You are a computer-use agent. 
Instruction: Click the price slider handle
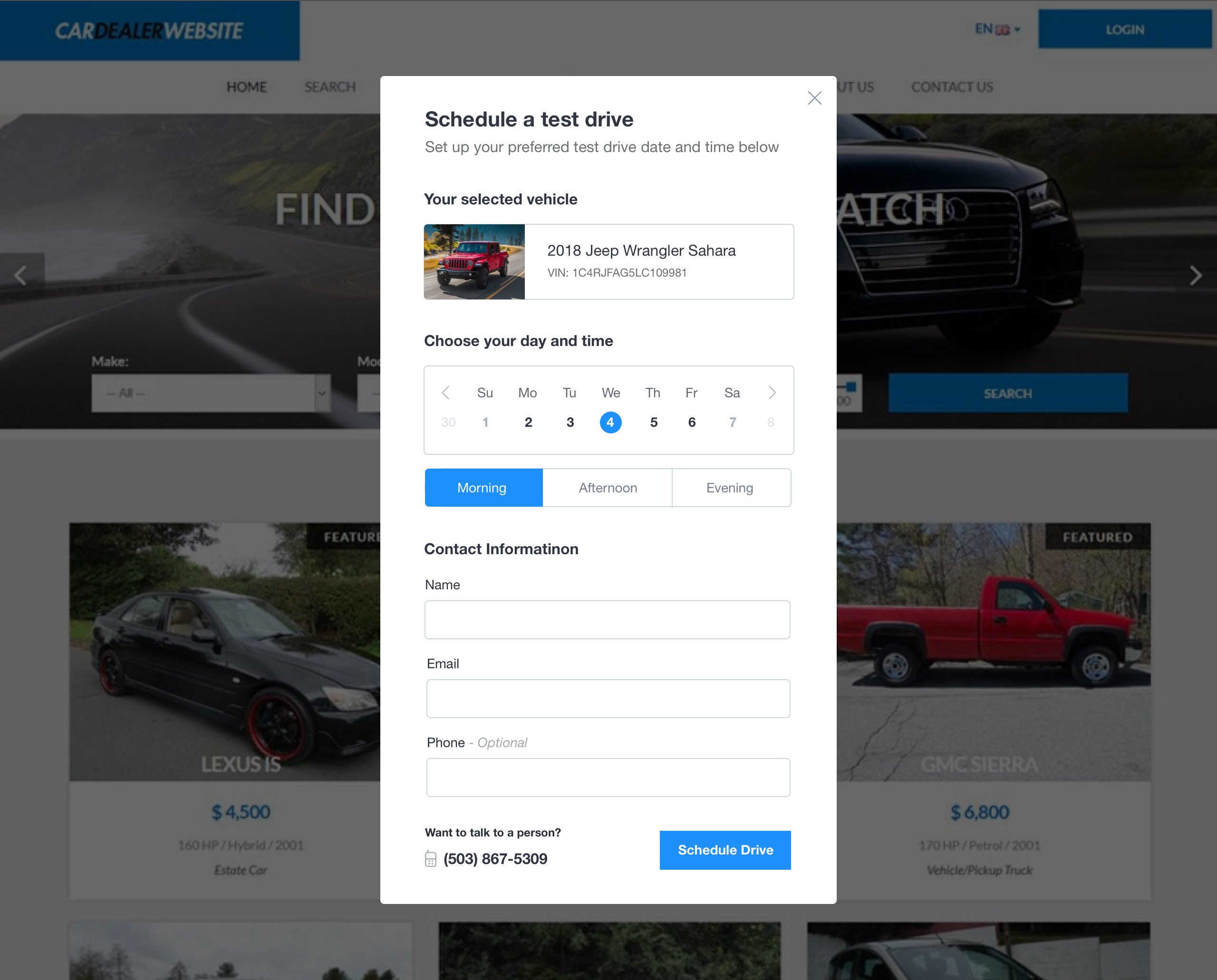(x=851, y=387)
